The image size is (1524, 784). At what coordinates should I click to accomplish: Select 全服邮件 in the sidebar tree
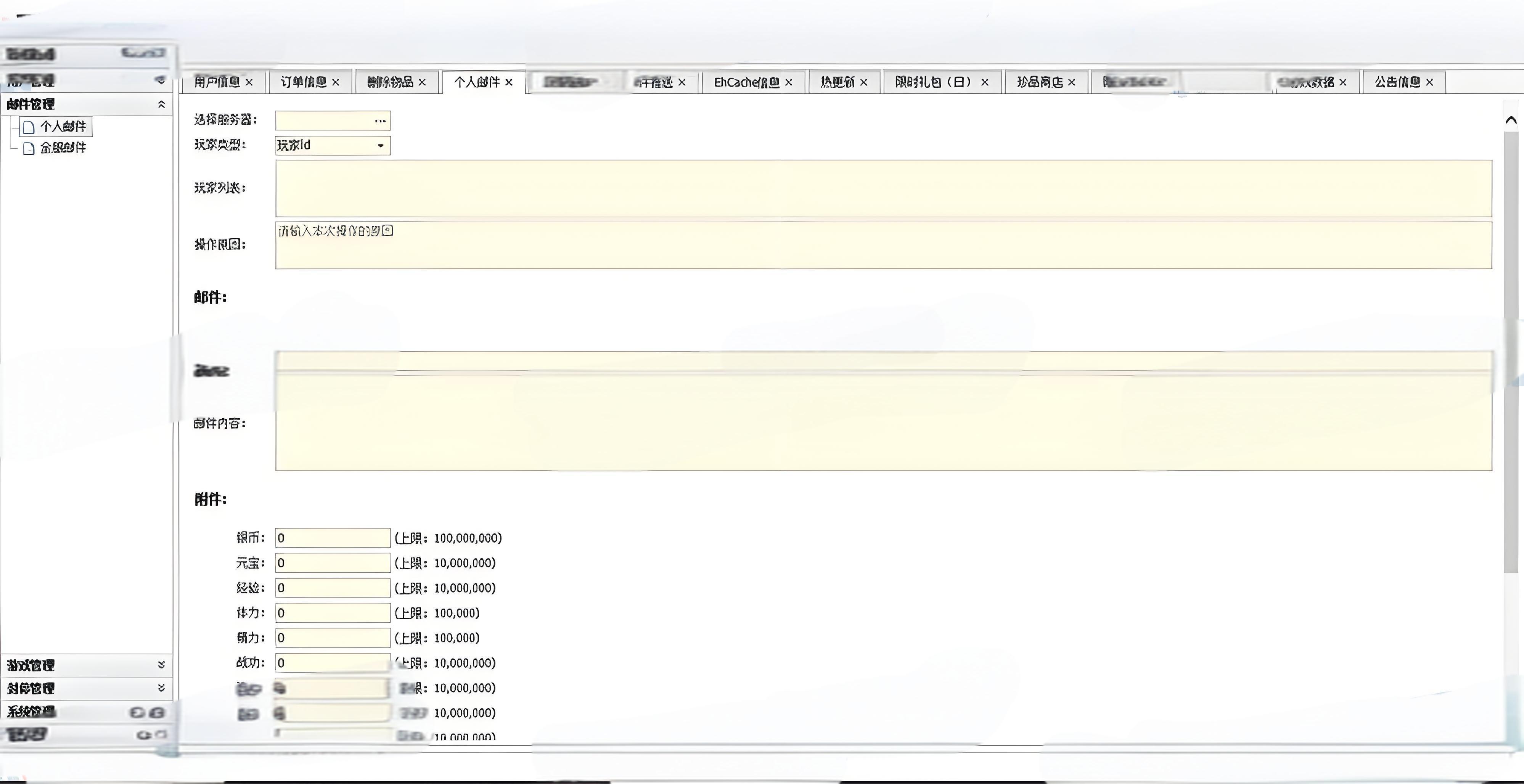tap(63, 148)
